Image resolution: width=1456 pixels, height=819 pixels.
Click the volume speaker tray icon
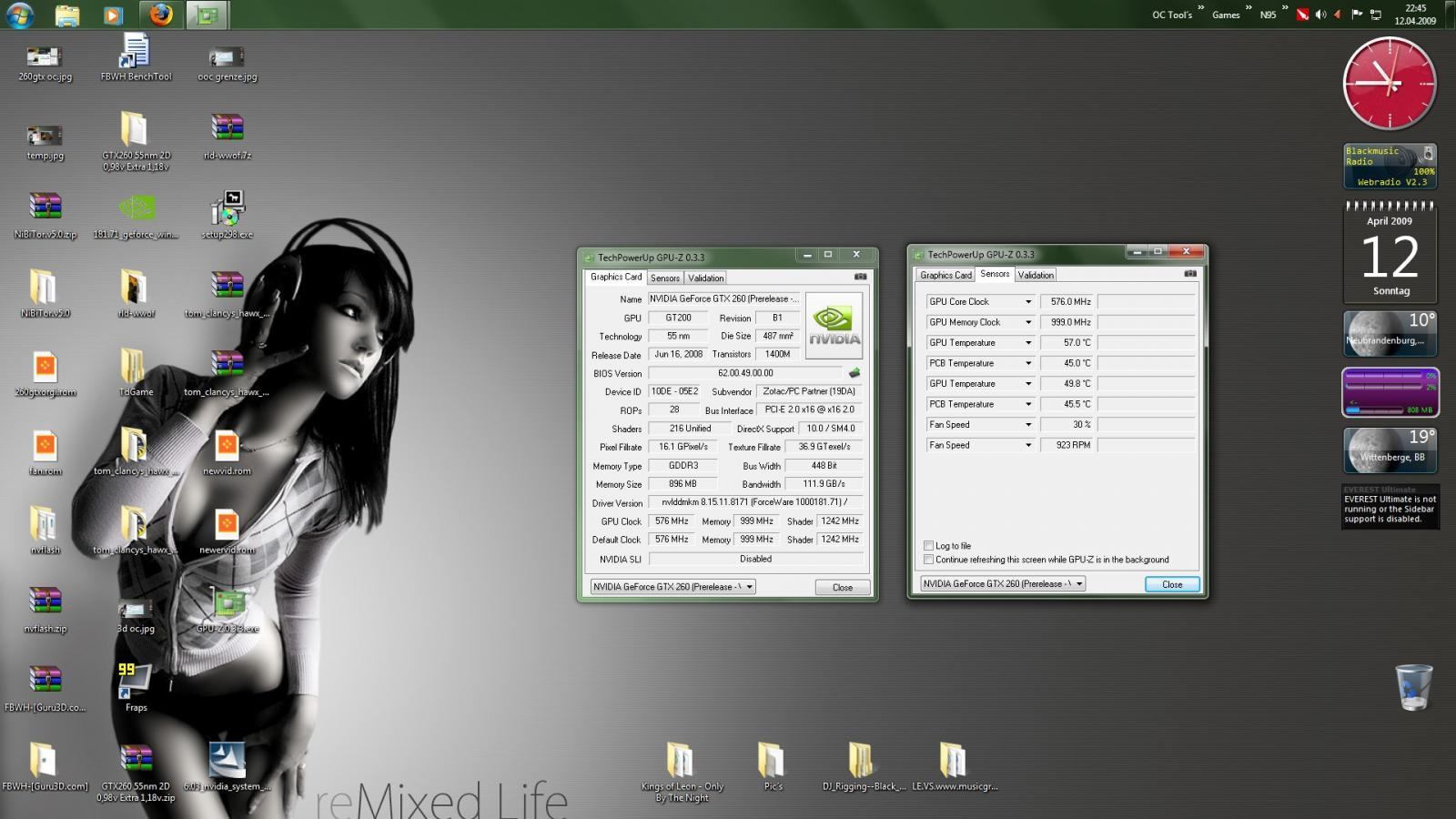pos(1320,15)
